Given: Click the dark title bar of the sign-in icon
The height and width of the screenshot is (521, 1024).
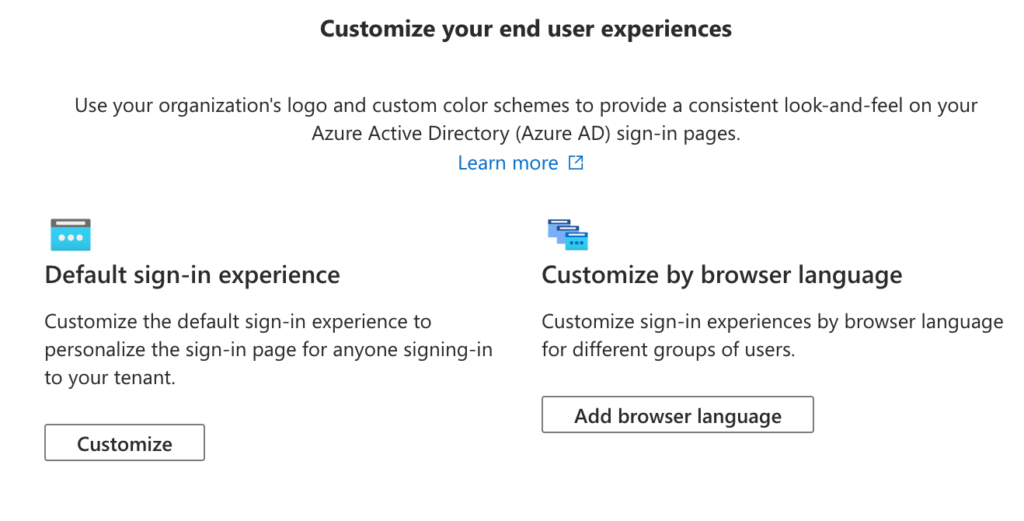Looking at the screenshot, I should coord(71,223).
